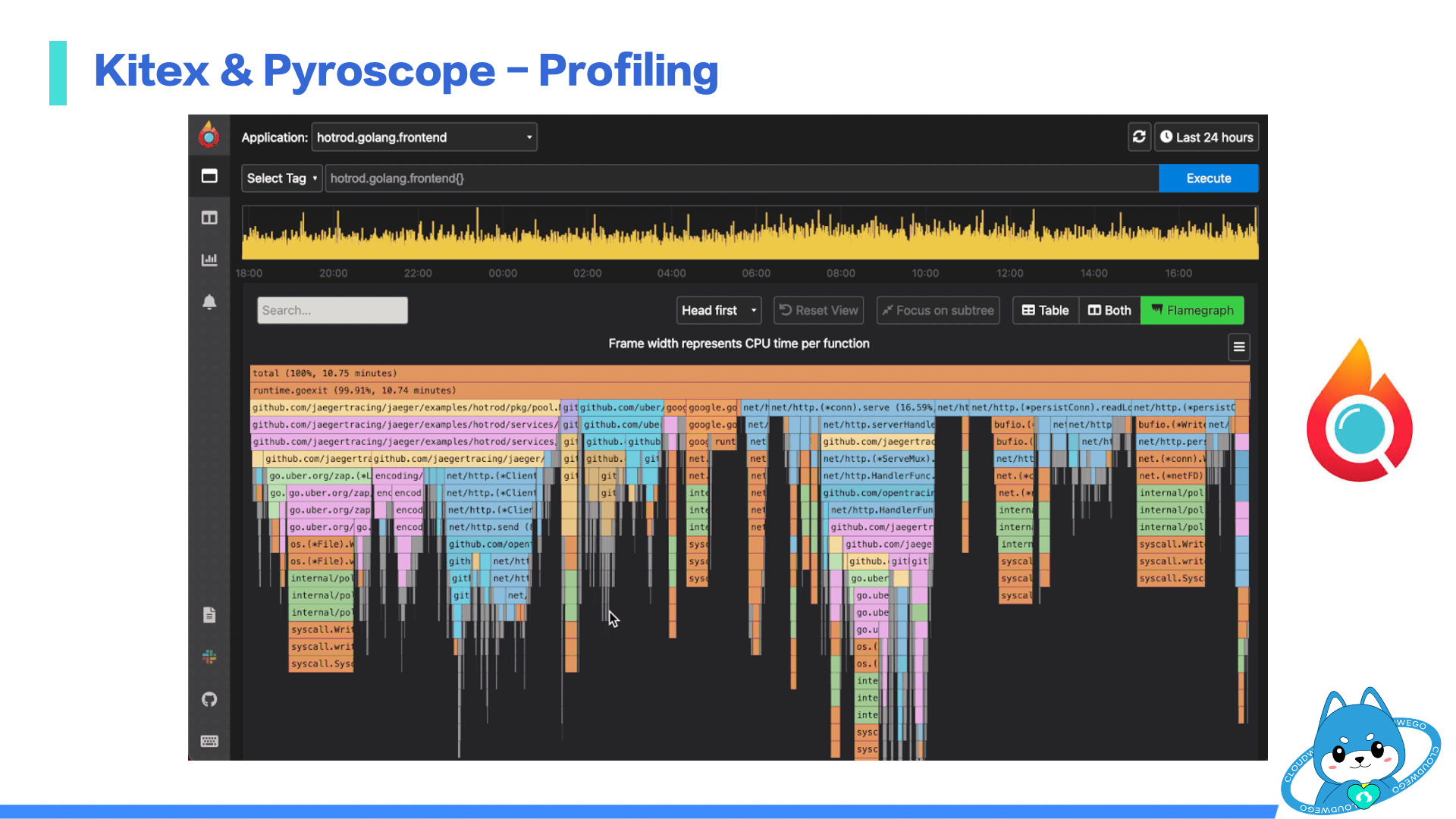
Task: Switch to Both view
Action: pyautogui.click(x=1109, y=310)
